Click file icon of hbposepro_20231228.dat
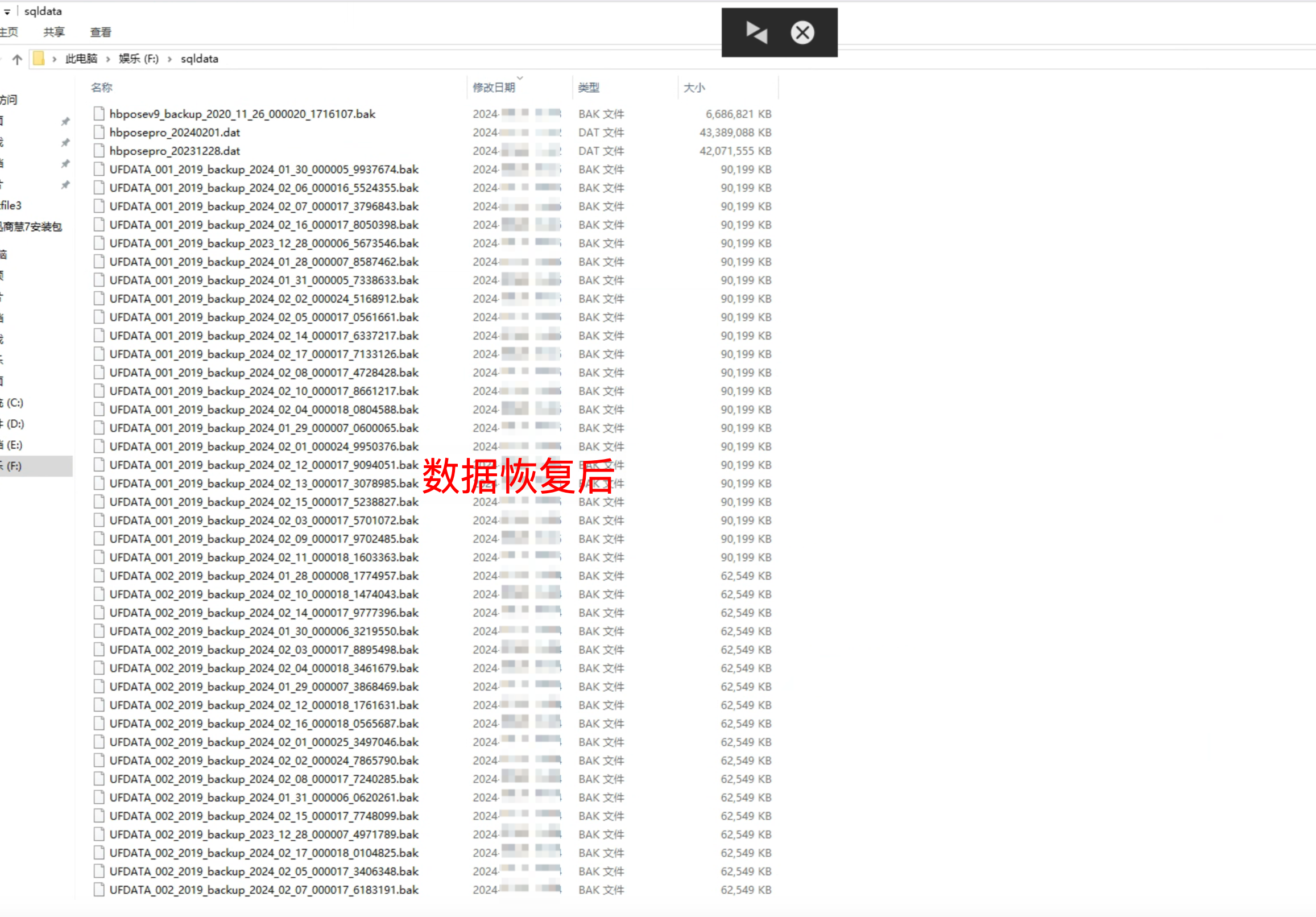The image size is (1316, 917). (x=99, y=151)
